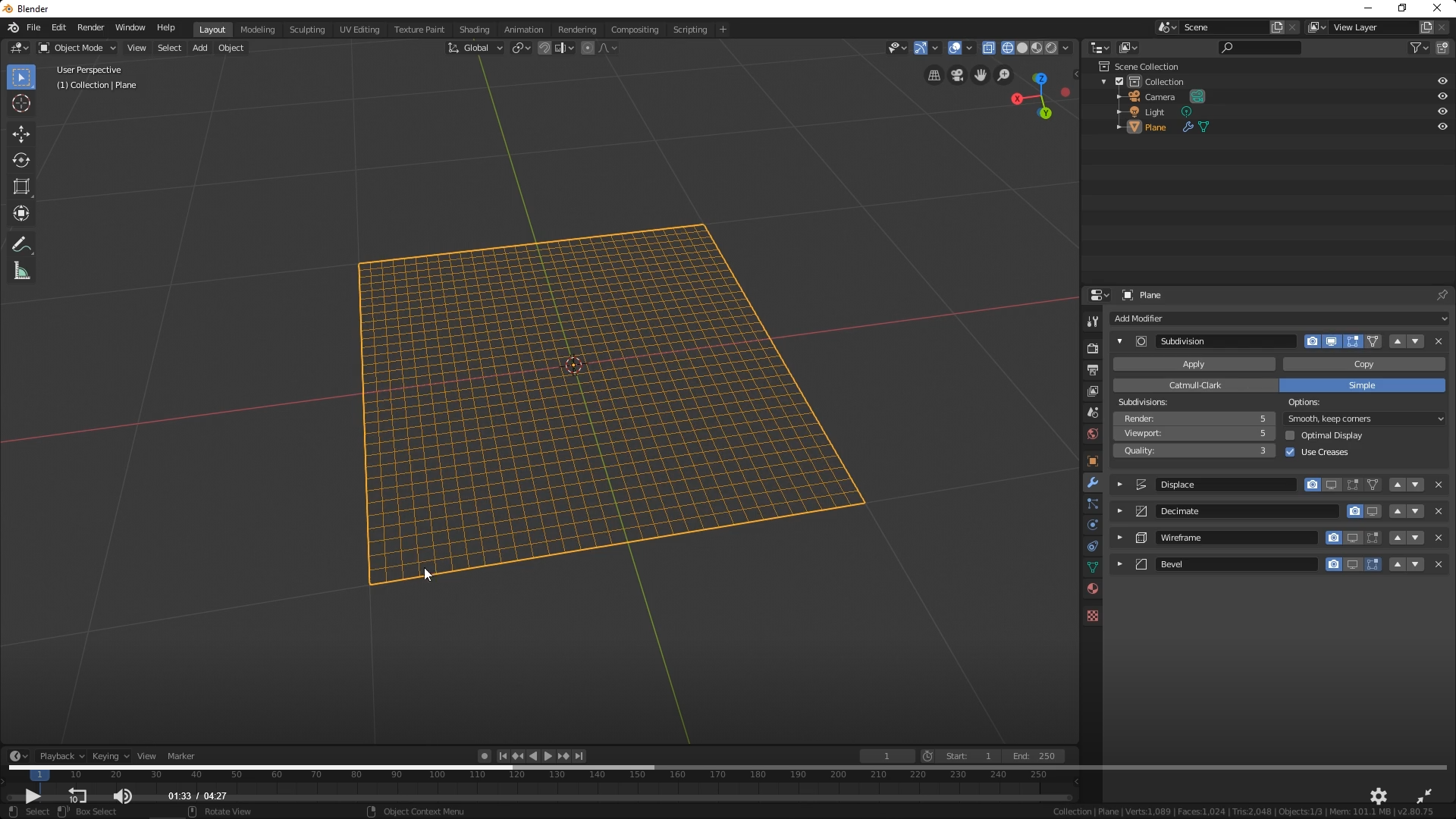Open the Texture properties tab
This screenshot has height=819, width=1456.
click(x=1092, y=616)
